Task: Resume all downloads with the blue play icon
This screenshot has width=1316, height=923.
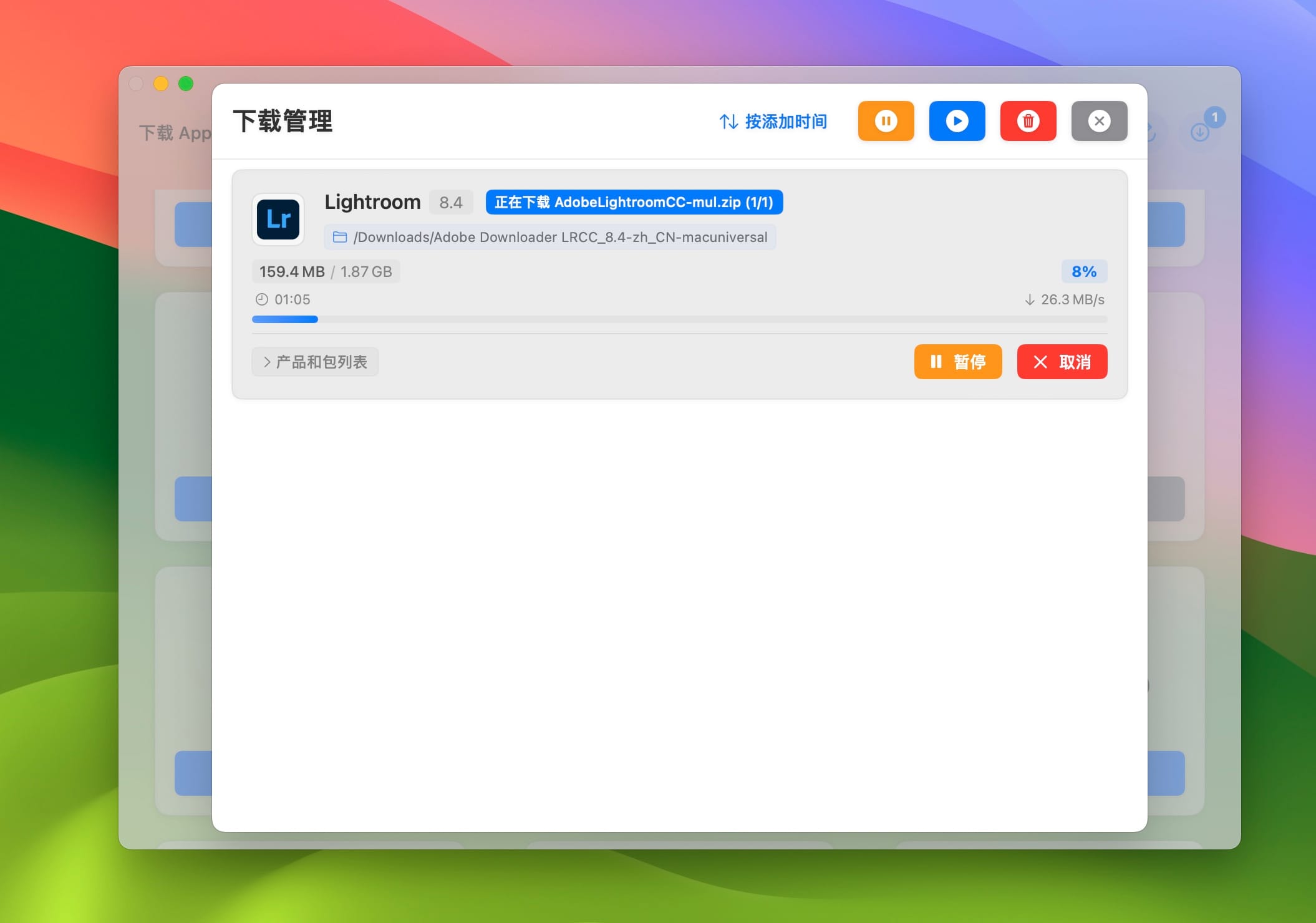Action: (957, 121)
